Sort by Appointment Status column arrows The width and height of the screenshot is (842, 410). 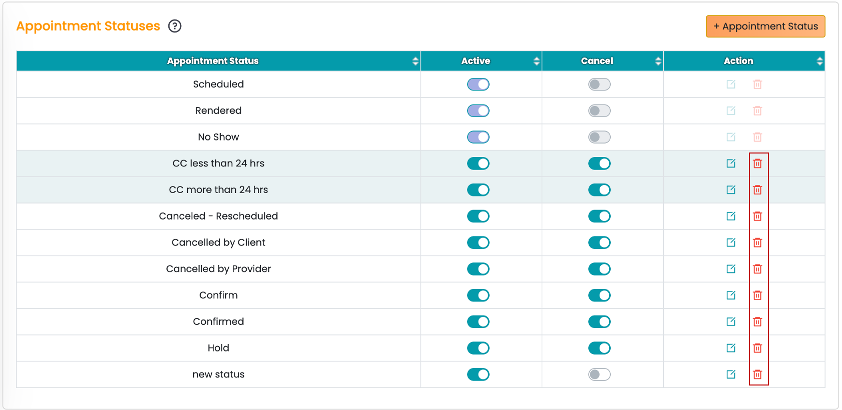point(415,61)
